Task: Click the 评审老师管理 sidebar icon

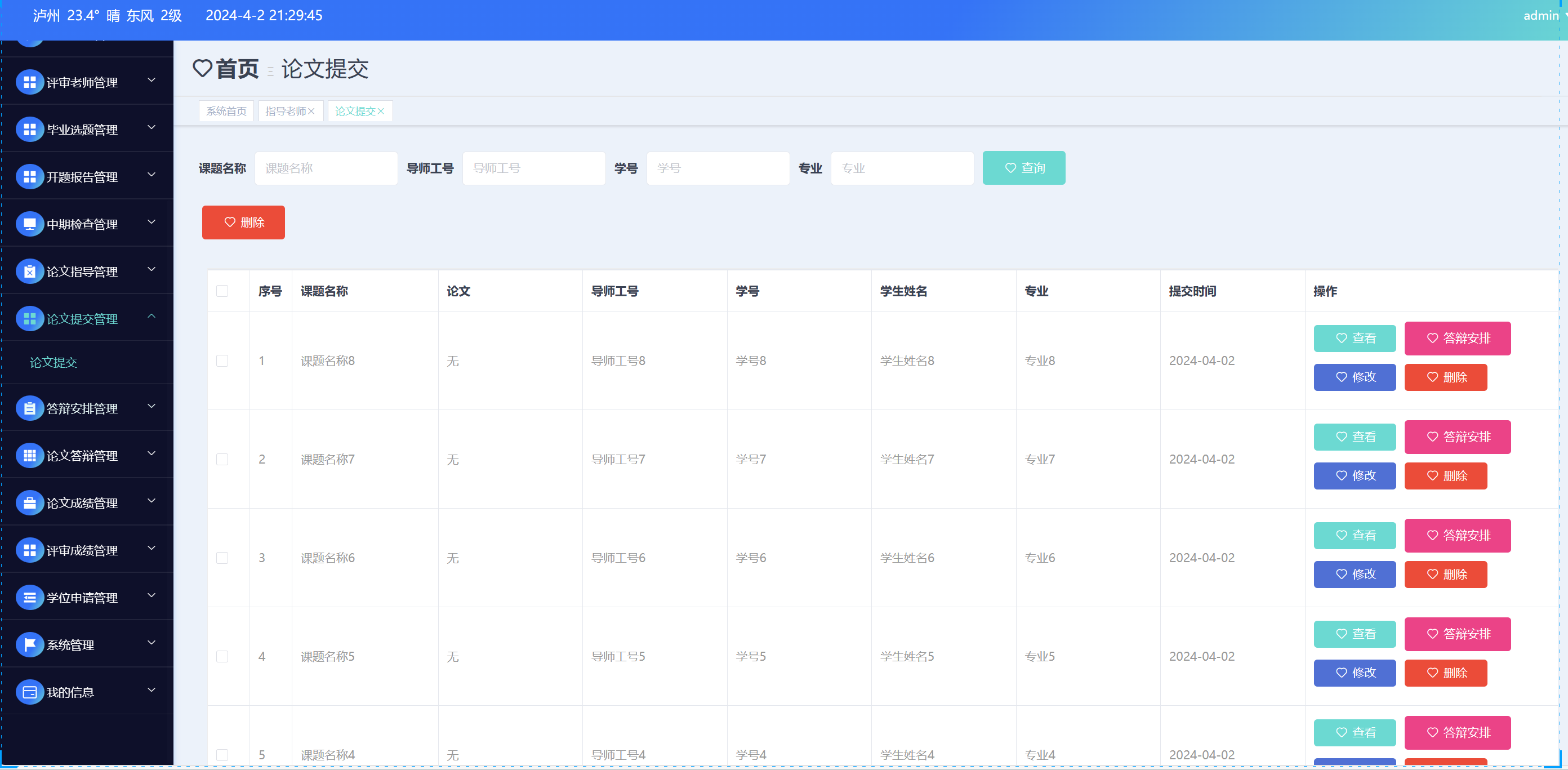Action: 29,82
